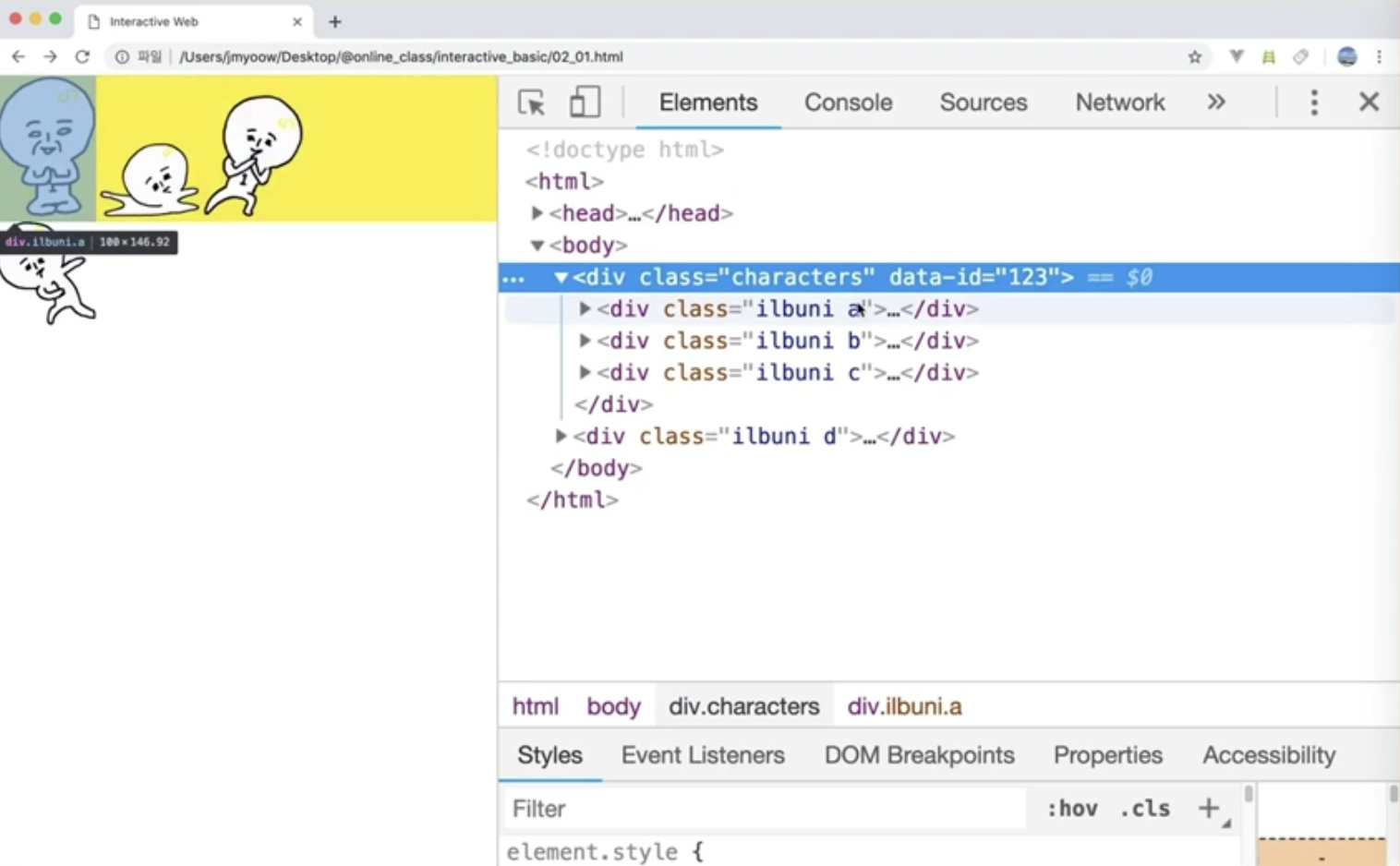
Task: Open the Properties tab
Action: tap(1108, 755)
